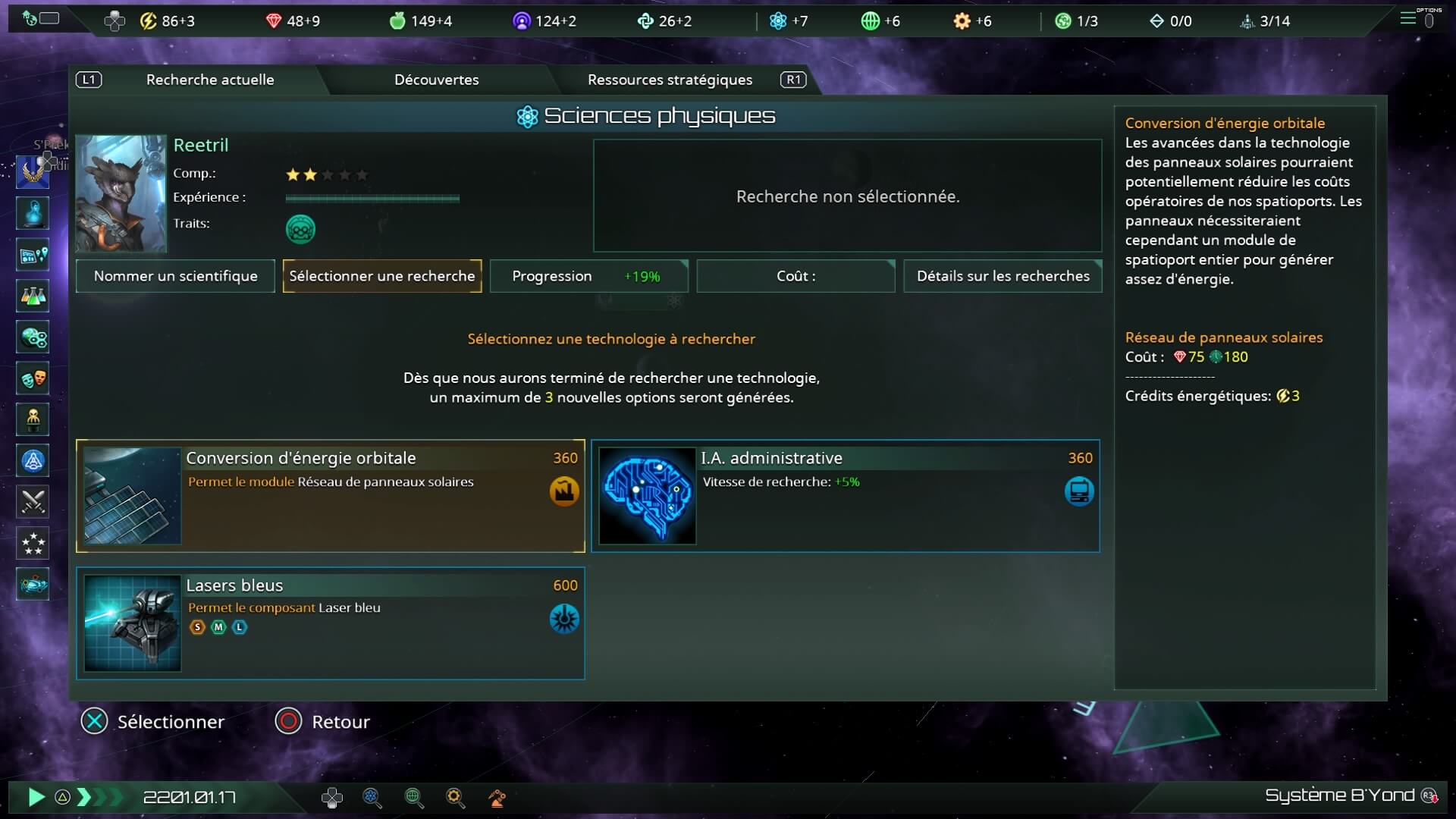The height and width of the screenshot is (819, 1456).
Task: Click the Expérience progress bar
Action: point(372,199)
